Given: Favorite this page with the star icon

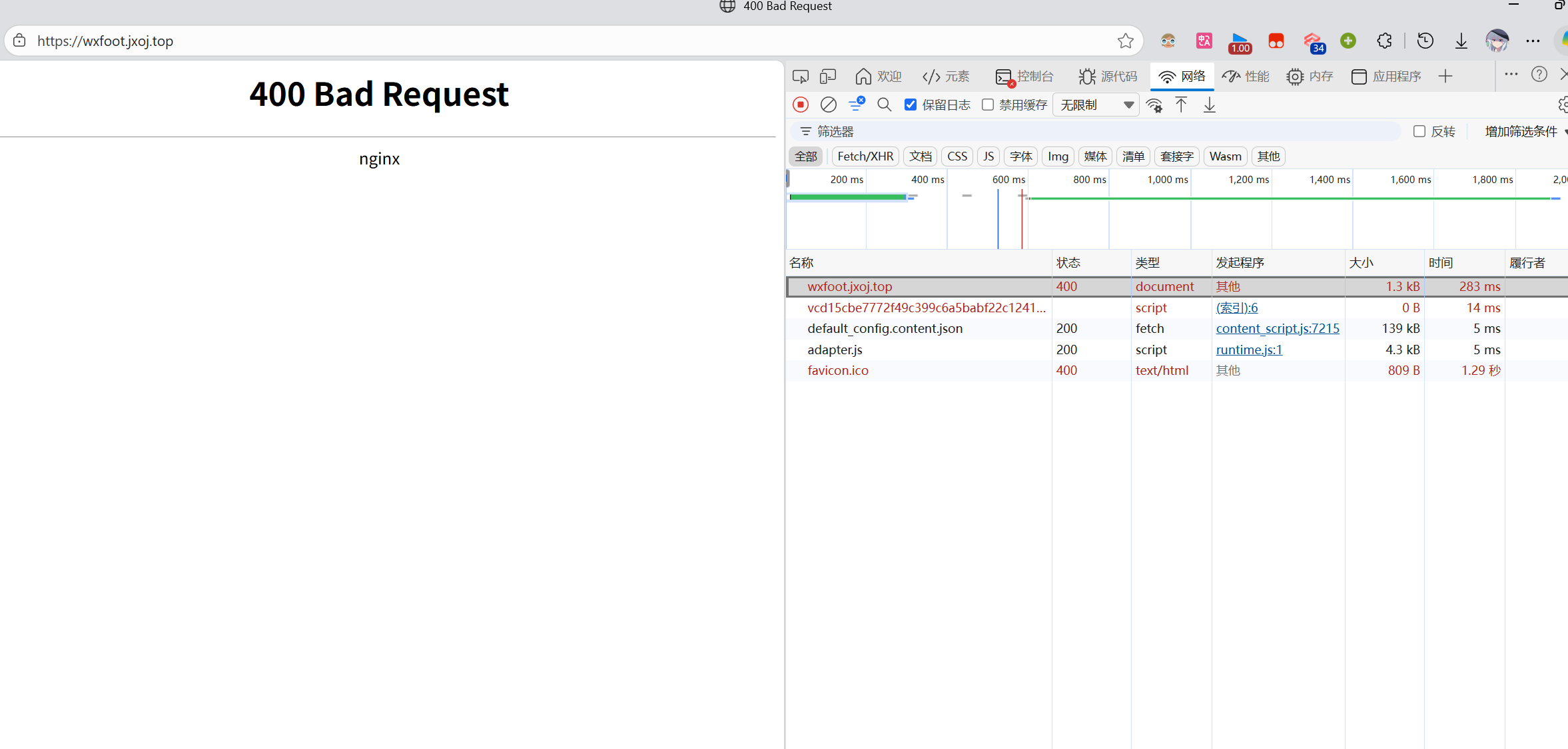Looking at the screenshot, I should pos(1125,41).
